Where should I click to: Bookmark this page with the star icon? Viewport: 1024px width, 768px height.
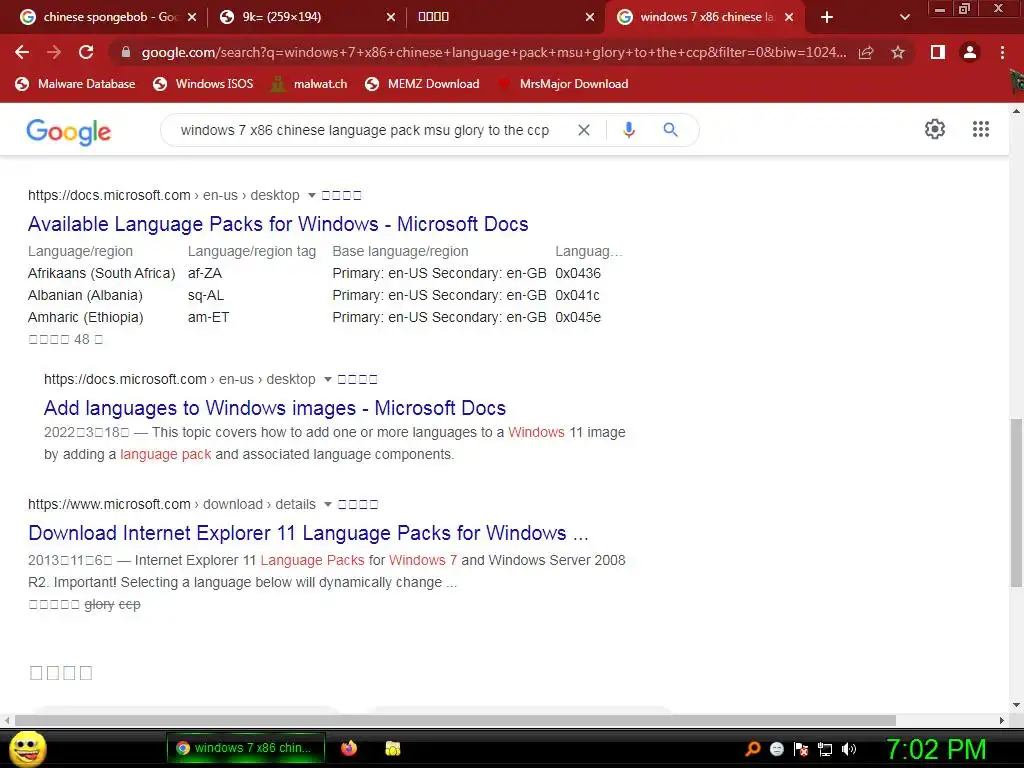point(898,52)
